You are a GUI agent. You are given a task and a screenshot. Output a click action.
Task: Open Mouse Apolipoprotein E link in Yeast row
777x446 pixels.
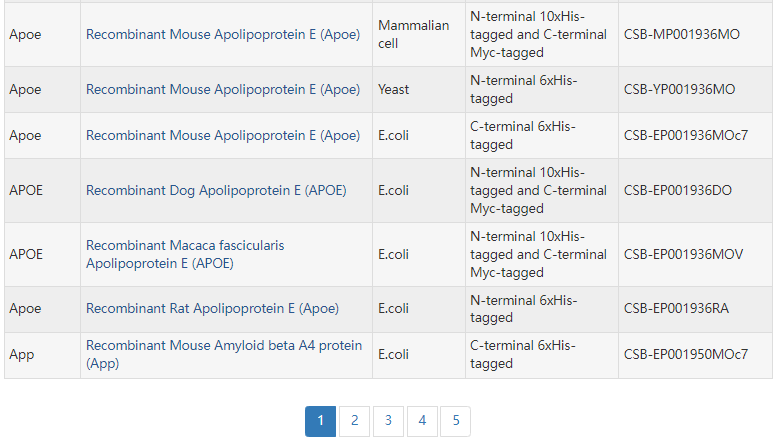pos(222,89)
